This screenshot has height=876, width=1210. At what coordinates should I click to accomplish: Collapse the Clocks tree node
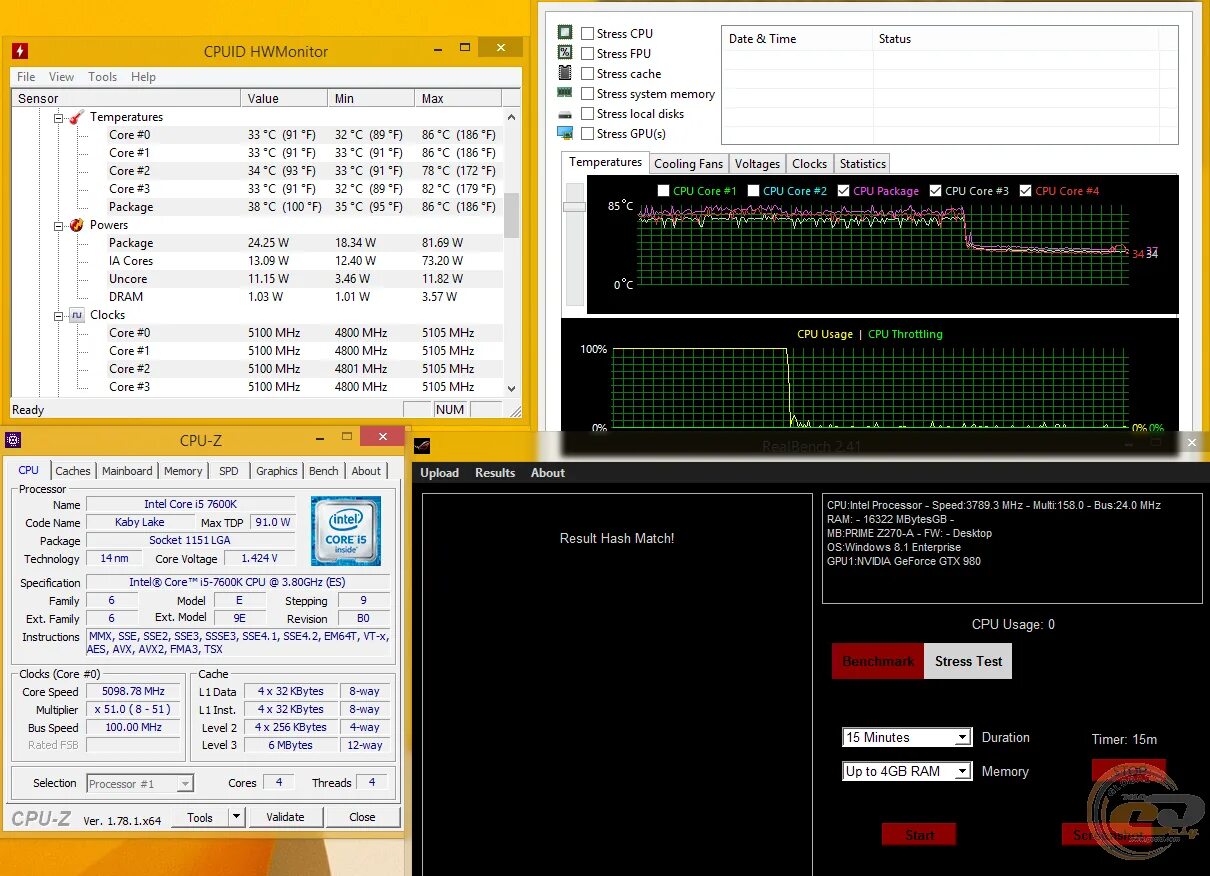click(59, 315)
